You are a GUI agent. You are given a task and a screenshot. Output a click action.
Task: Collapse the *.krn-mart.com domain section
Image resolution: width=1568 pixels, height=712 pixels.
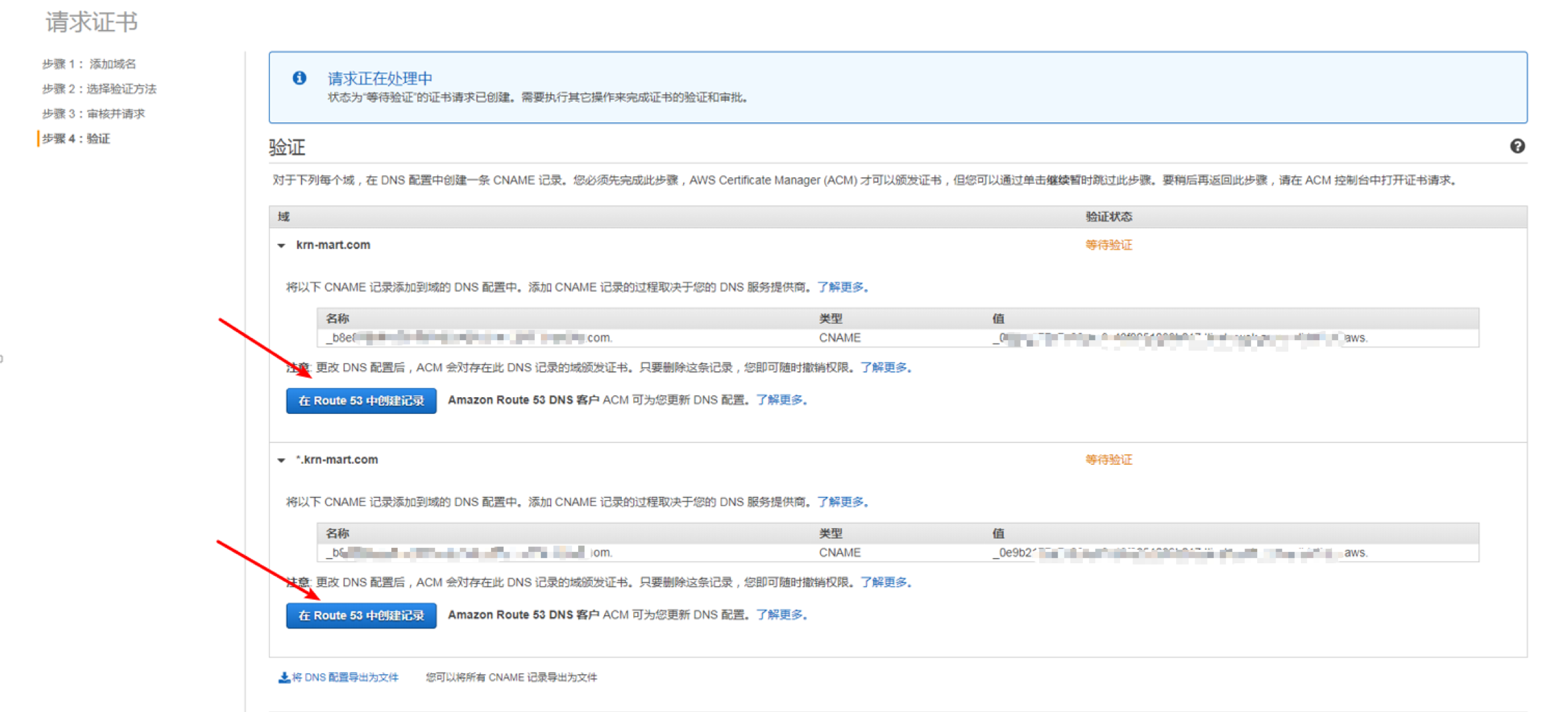click(x=282, y=460)
